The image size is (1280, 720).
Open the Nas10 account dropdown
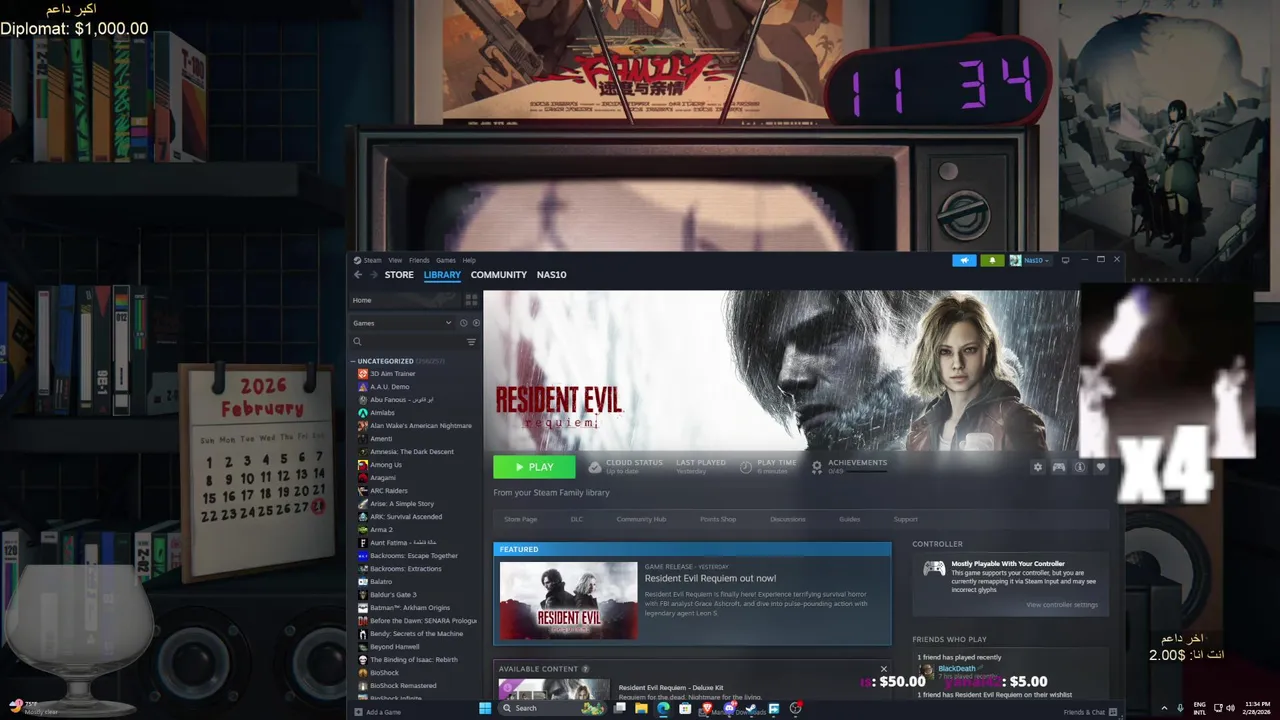[x=1030, y=260]
